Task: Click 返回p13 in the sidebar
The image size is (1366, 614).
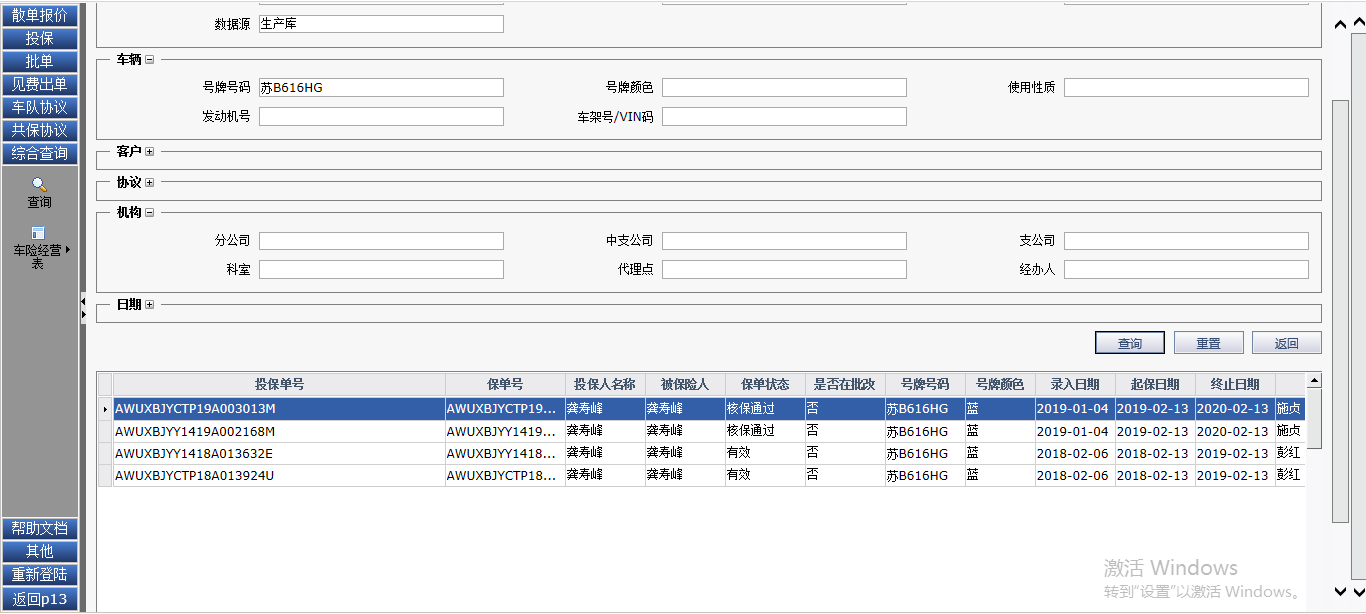Action: pyautogui.click(x=39, y=598)
